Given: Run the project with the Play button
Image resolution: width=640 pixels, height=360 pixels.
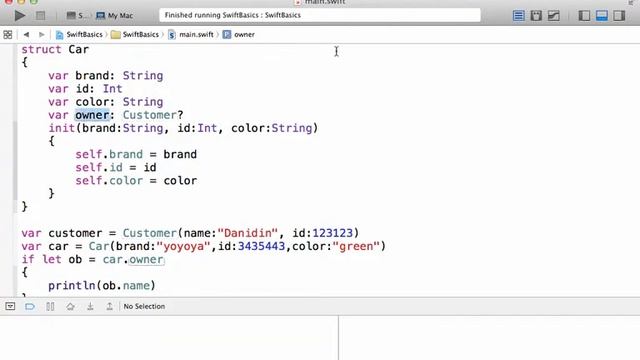Looking at the screenshot, I should point(19,16).
